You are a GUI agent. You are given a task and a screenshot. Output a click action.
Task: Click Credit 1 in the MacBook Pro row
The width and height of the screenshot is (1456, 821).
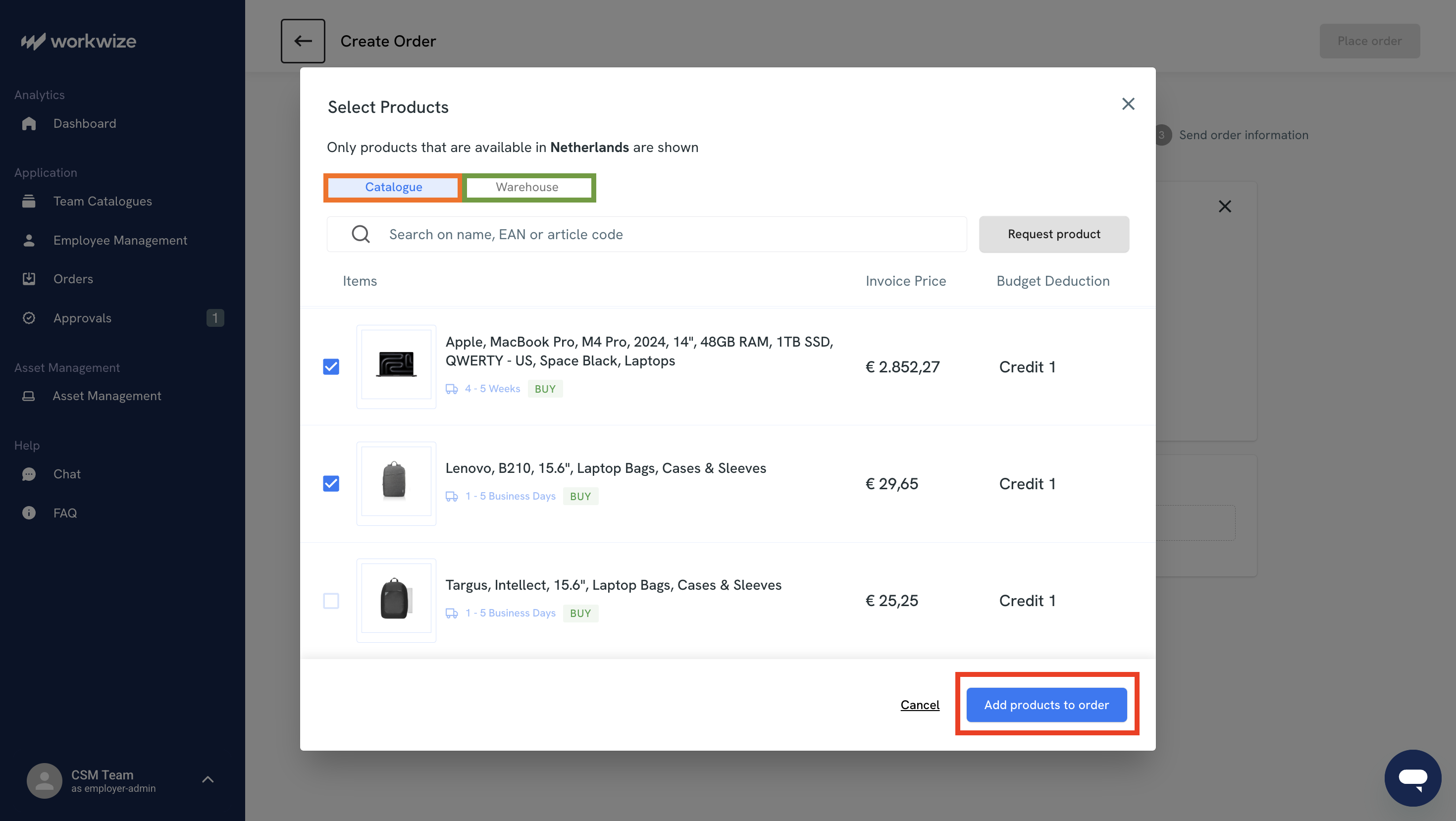coord(1028,367)
